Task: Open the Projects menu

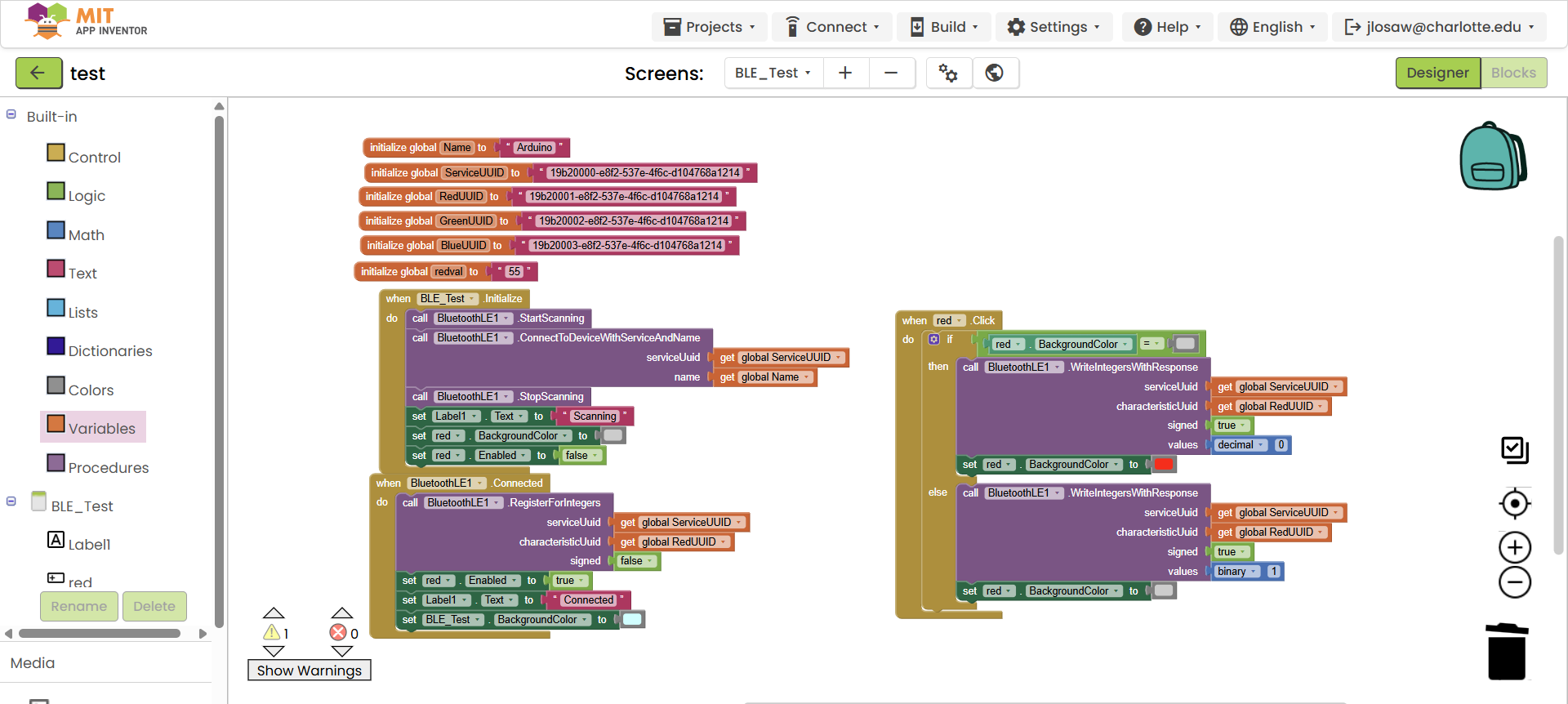Action: point(709,27)
